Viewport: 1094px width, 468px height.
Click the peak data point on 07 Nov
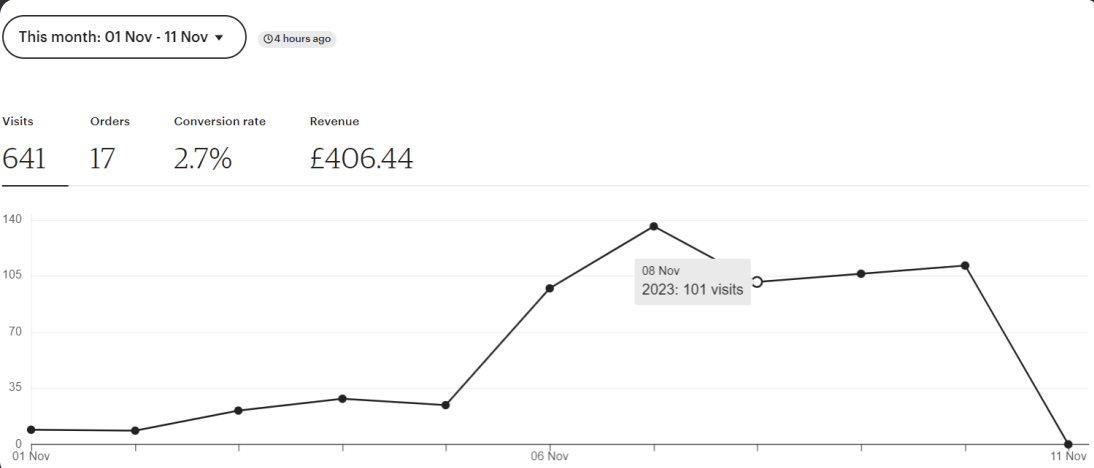[x=654, y=226]
